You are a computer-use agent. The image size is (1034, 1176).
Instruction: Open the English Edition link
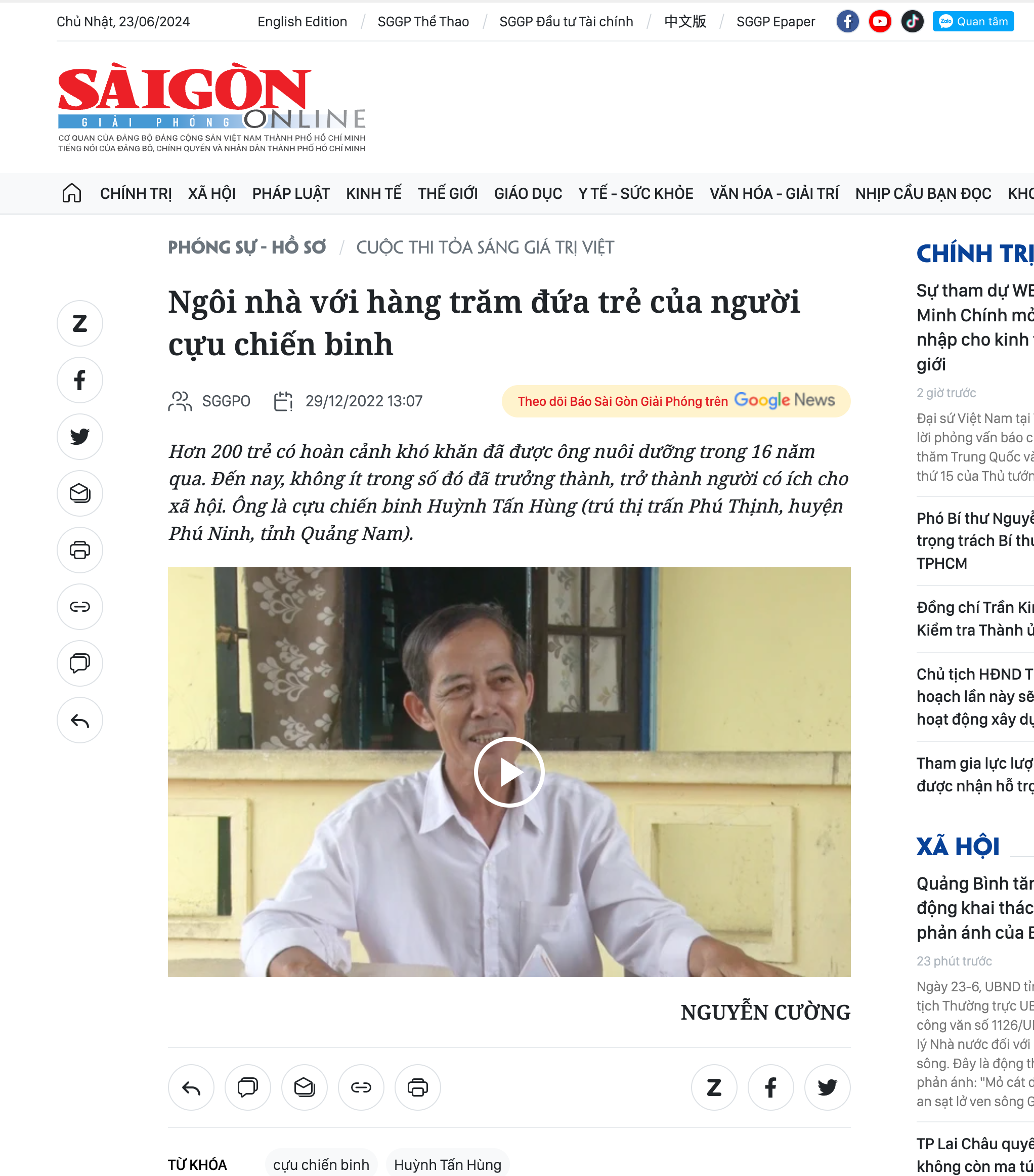303,22
